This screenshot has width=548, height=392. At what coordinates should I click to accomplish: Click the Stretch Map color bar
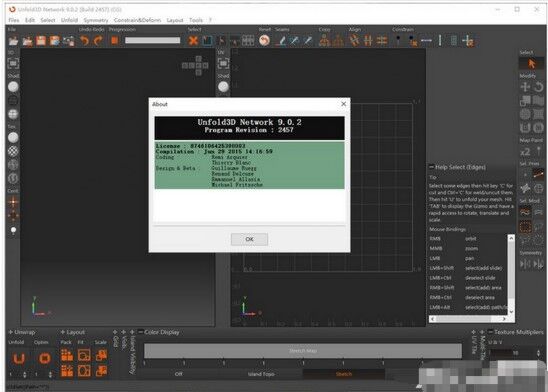pos(303,351)
